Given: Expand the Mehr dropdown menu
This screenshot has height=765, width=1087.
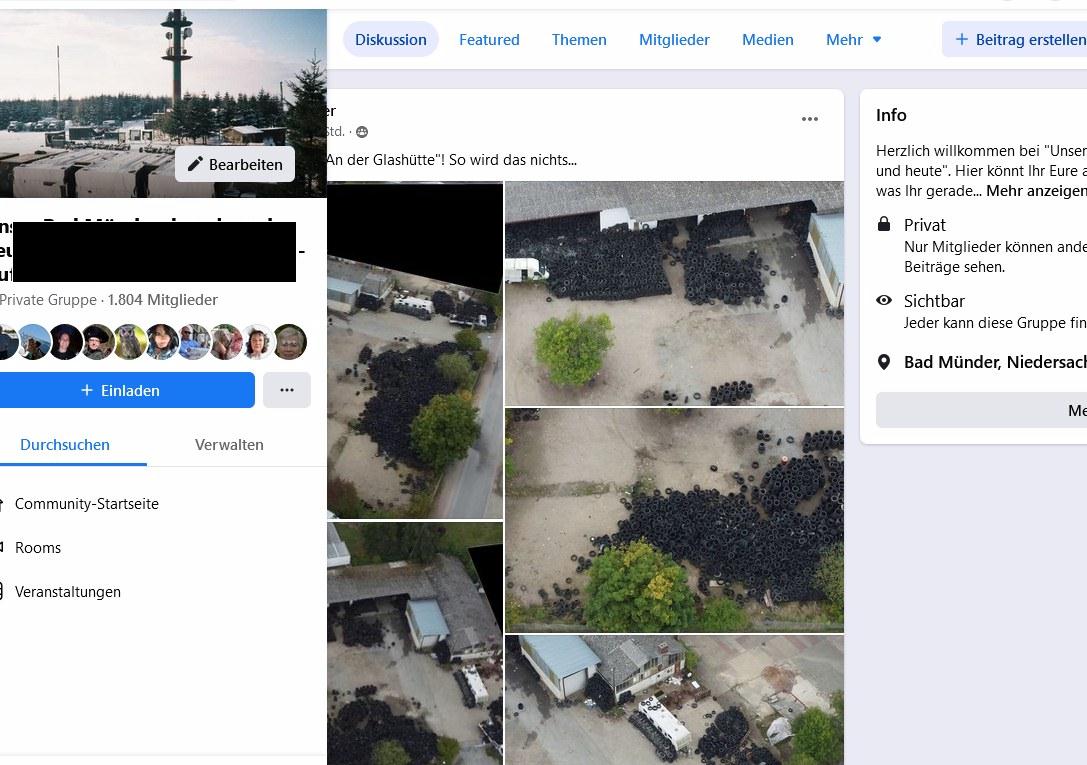Looking at the screenshot, I should pyautogui.click(x=853, y=39).
